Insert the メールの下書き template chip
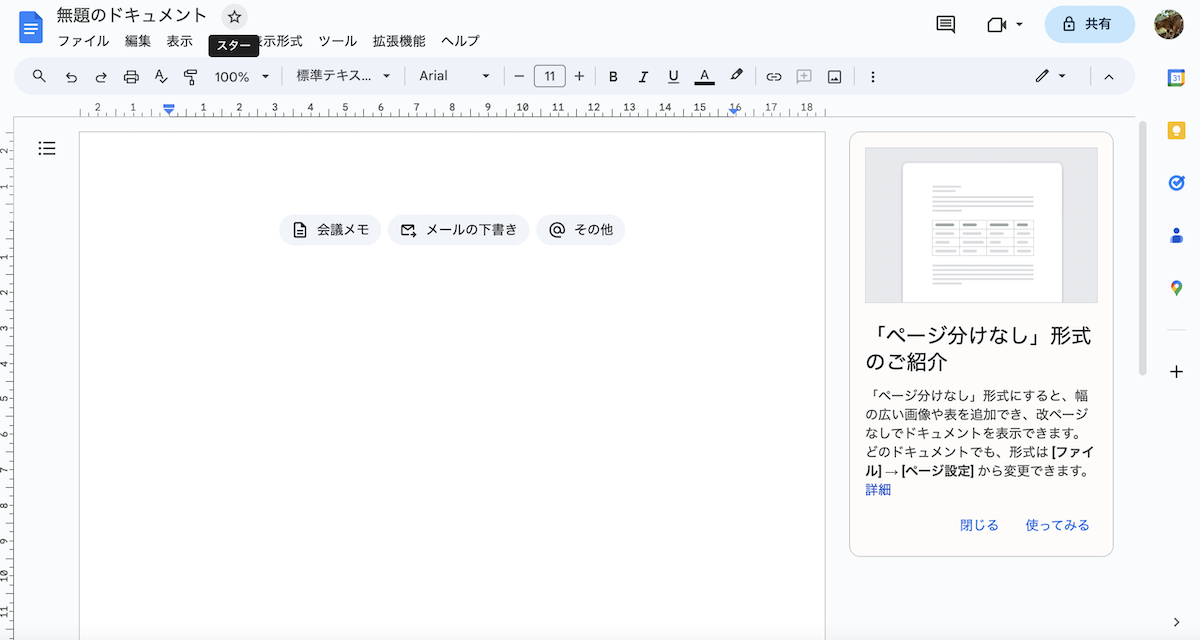The width and height of the screenshot is (1200, 640). point(458,230)
